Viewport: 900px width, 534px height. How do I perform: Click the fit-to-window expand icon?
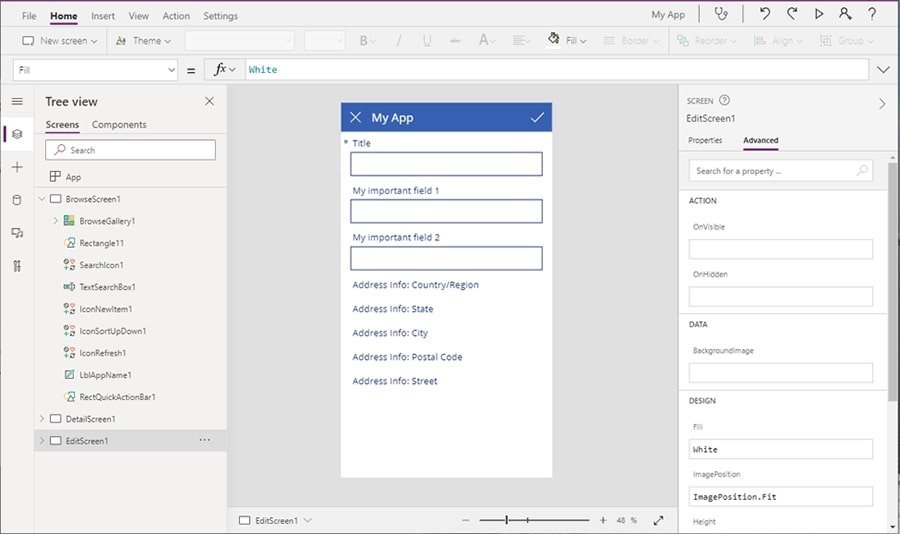point(658,521)
